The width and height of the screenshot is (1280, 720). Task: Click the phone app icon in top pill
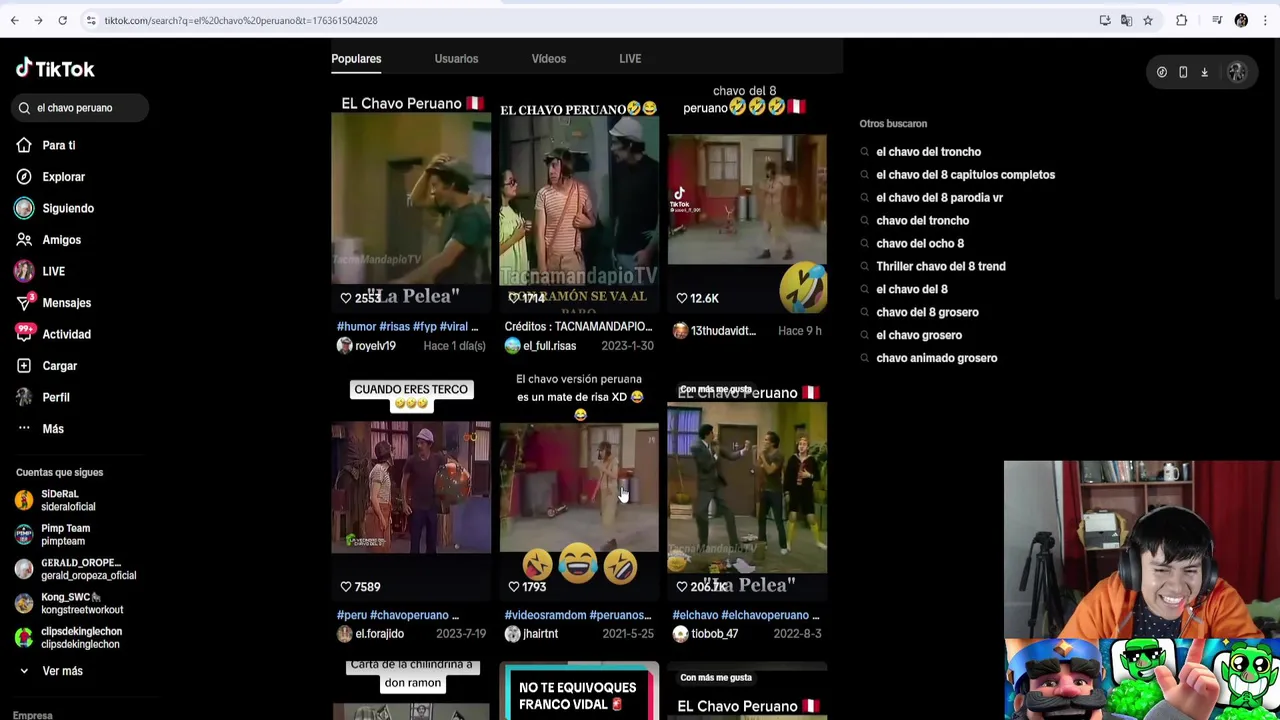pos(1183,72)
